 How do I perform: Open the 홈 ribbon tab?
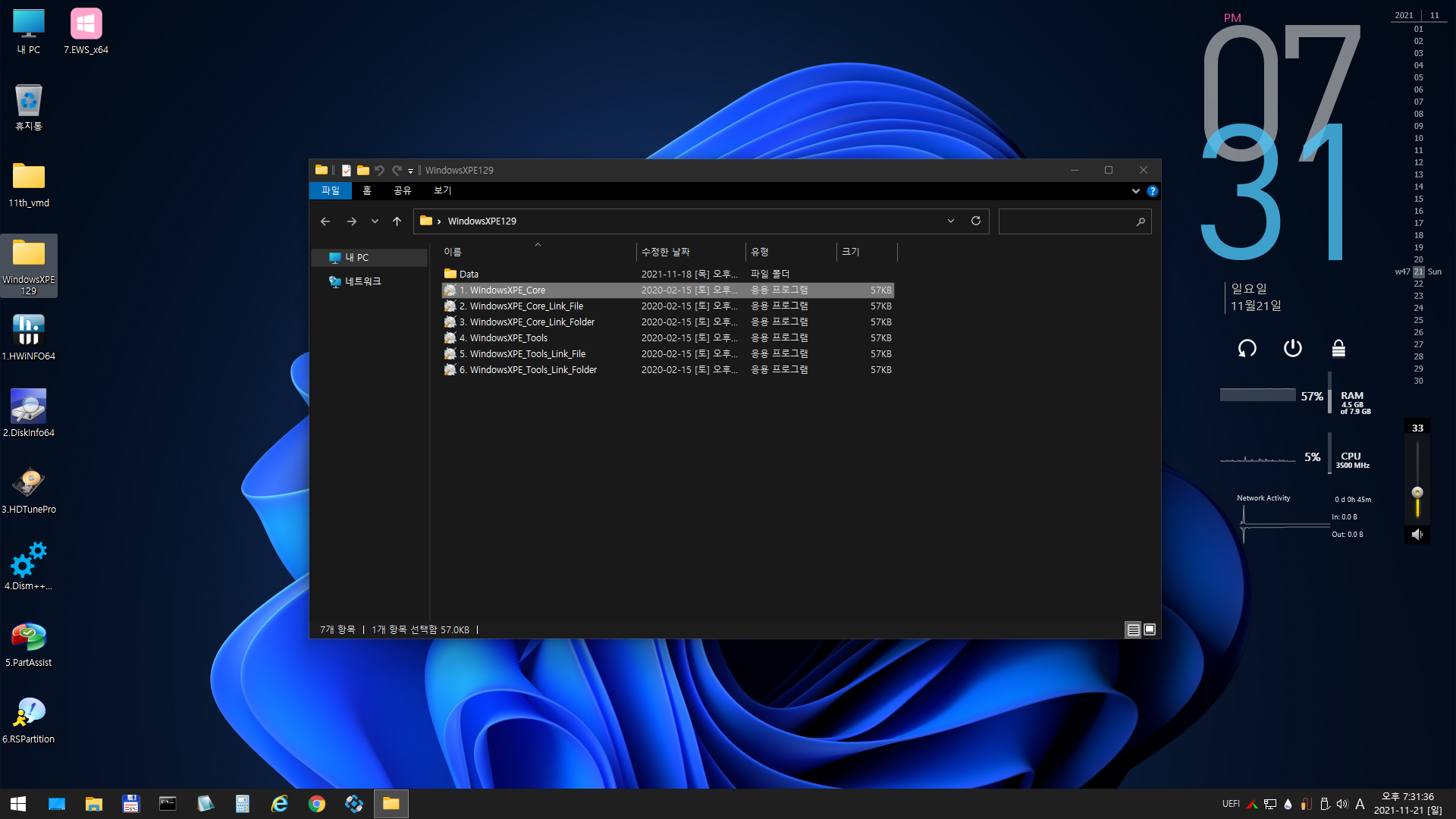tap(367, 191)
